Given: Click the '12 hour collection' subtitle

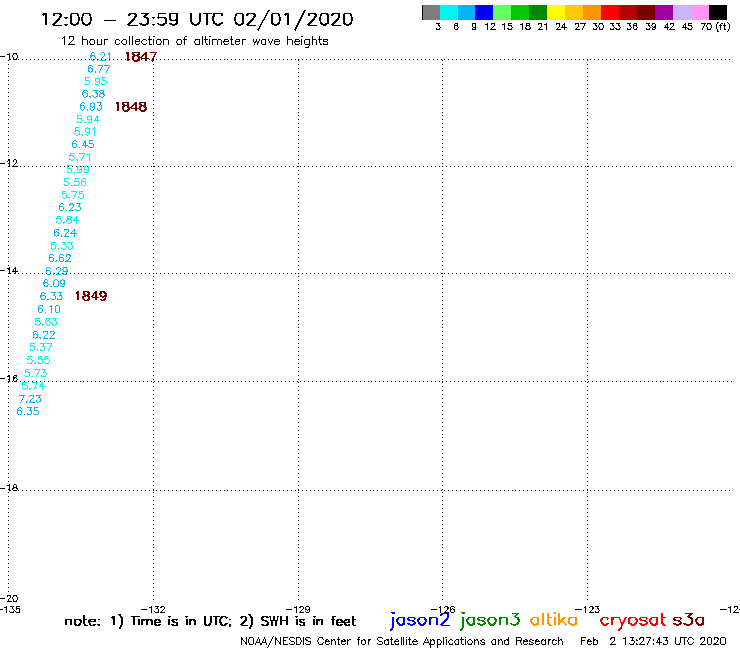Looking at the screenshot, I should coord(194,41).
